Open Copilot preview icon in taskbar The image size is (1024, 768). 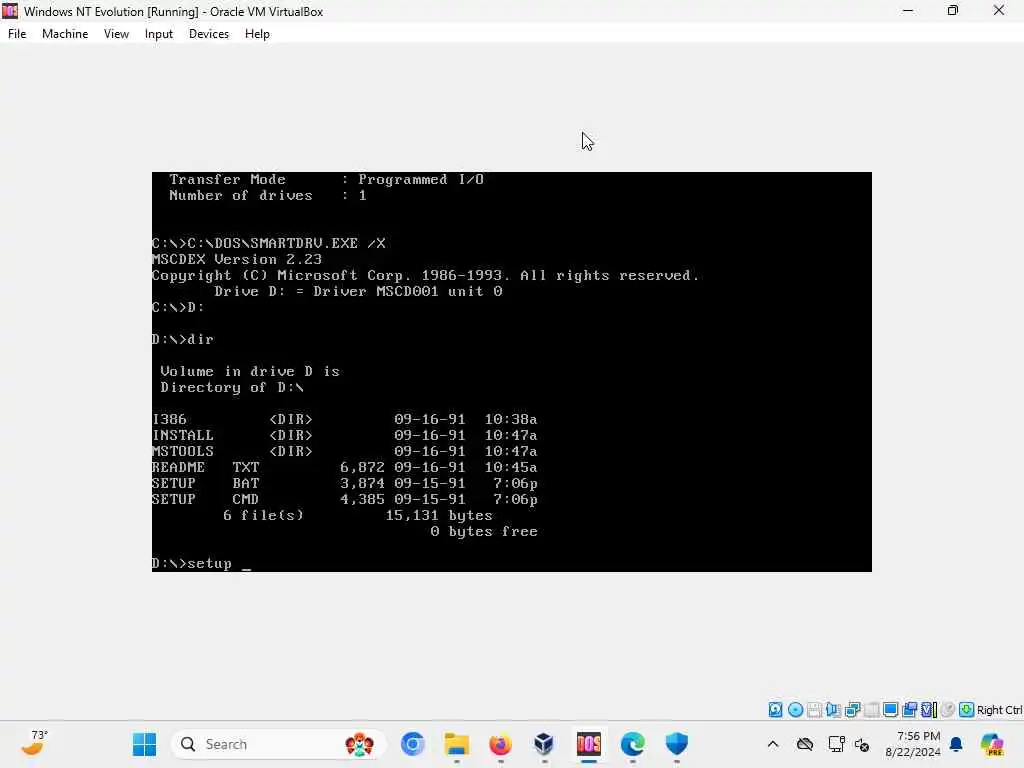tap(992, 744)
